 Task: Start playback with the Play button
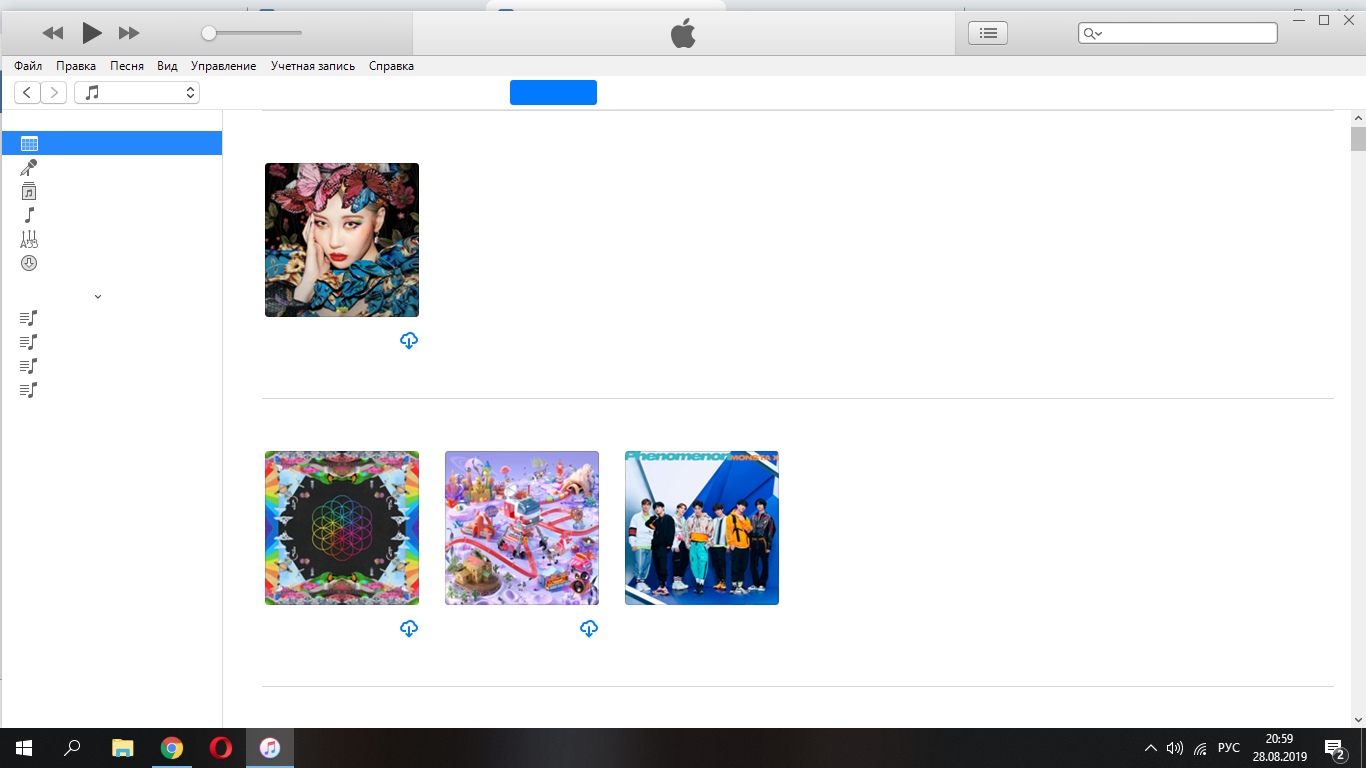(x=91, y=33)
